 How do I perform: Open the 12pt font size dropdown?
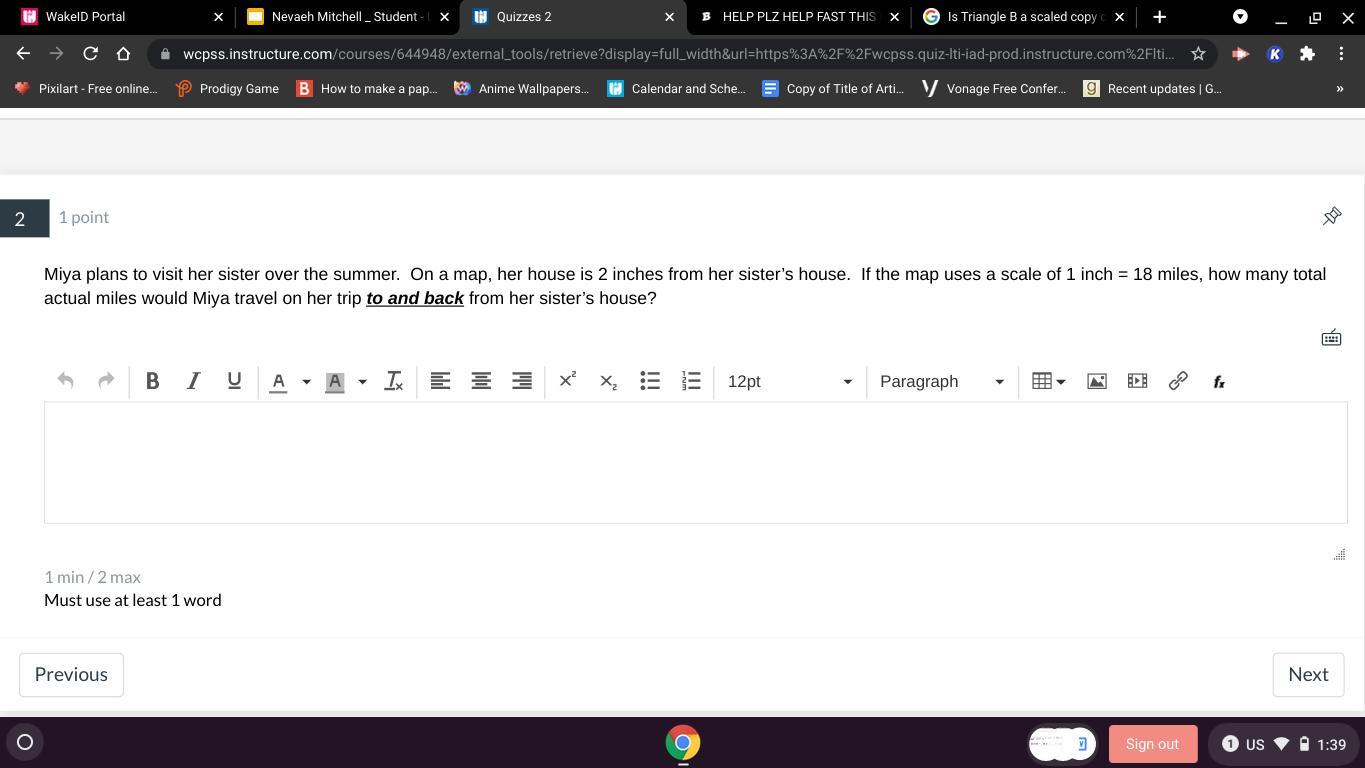790,381
